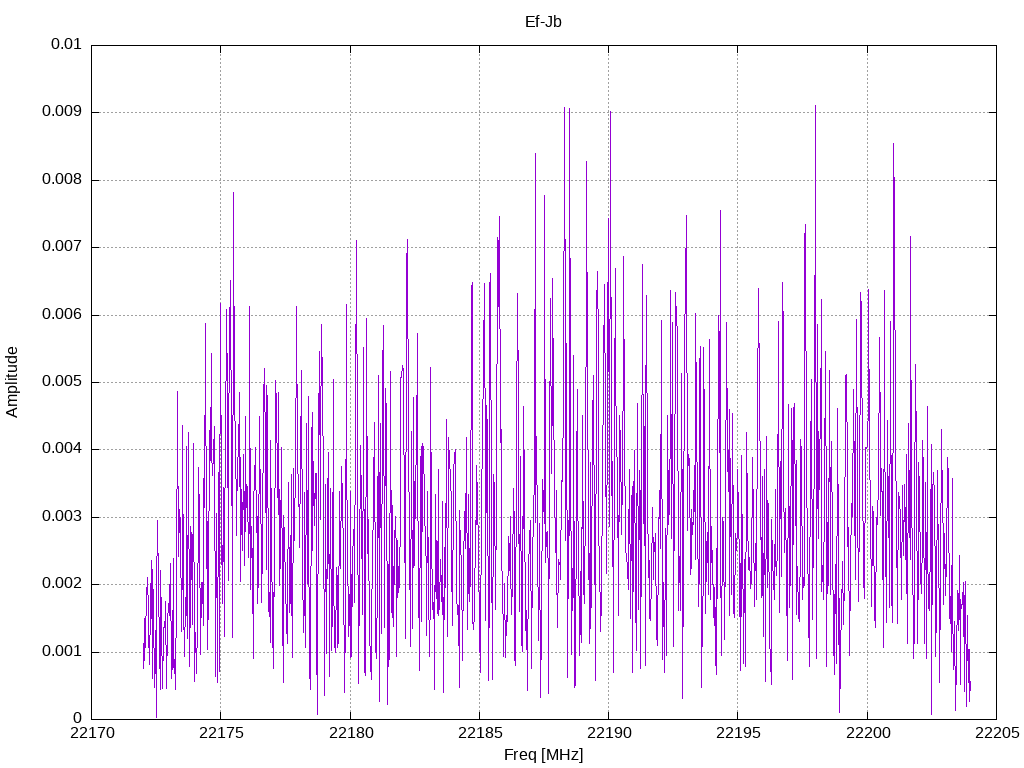This screenshot has width=1024, height=768.
Task: Click the y-axis tick label 0.001
Action: click(x=62, y=652)
